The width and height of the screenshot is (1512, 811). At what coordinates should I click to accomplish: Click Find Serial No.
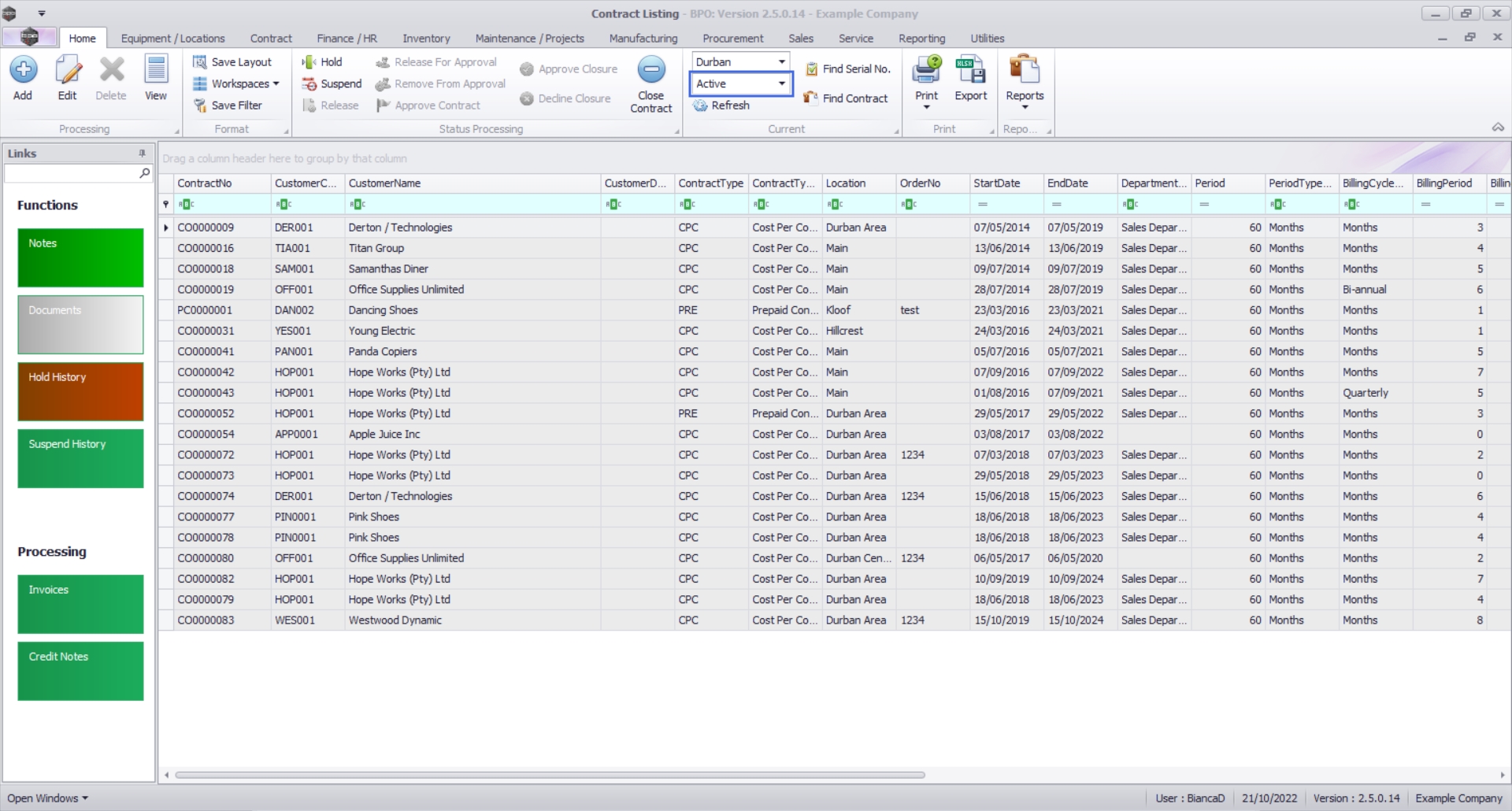coord(848,69)
